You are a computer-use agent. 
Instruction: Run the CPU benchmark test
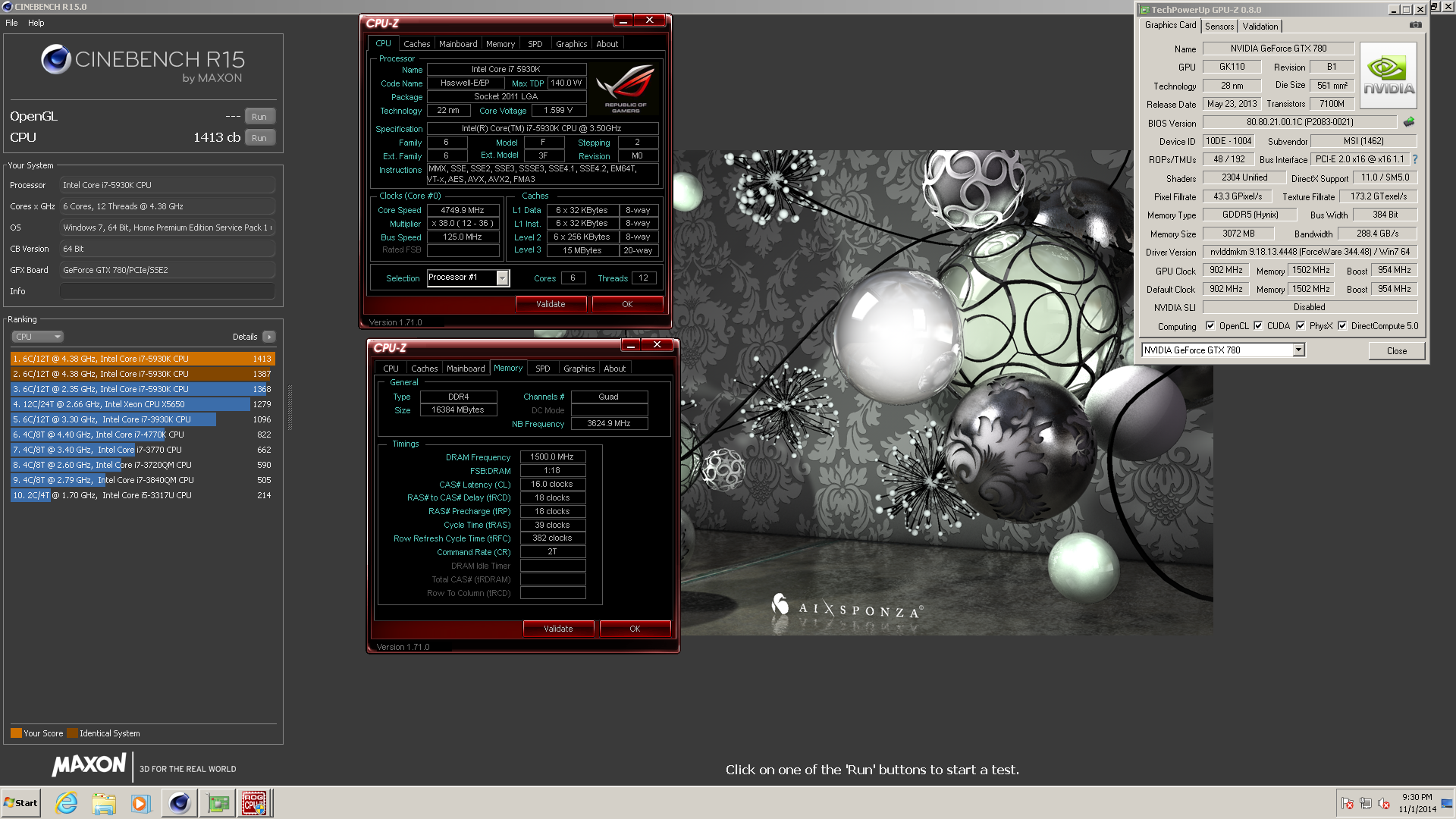click(x=259, y=138)
